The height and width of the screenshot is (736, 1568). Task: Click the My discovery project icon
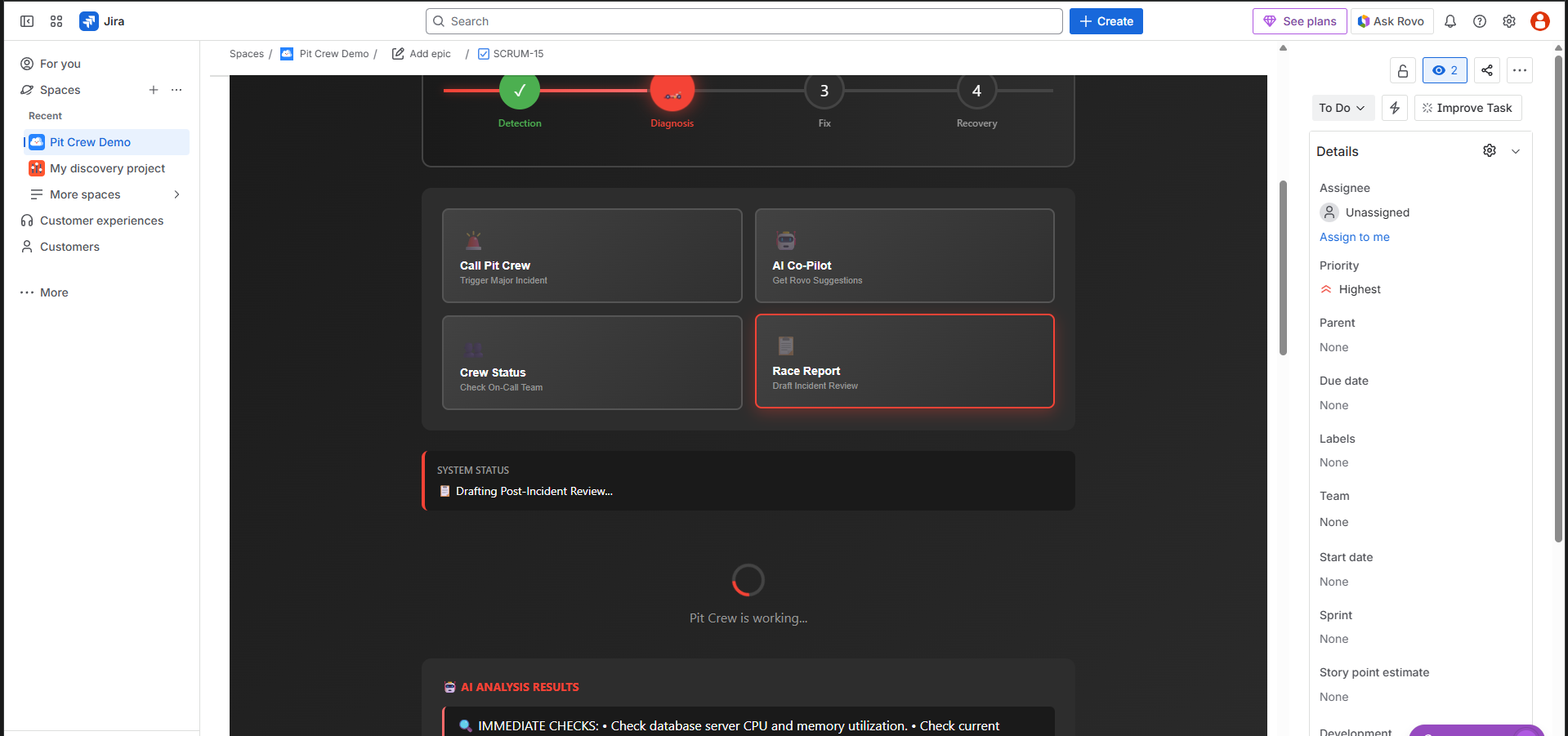click(37, 168)
